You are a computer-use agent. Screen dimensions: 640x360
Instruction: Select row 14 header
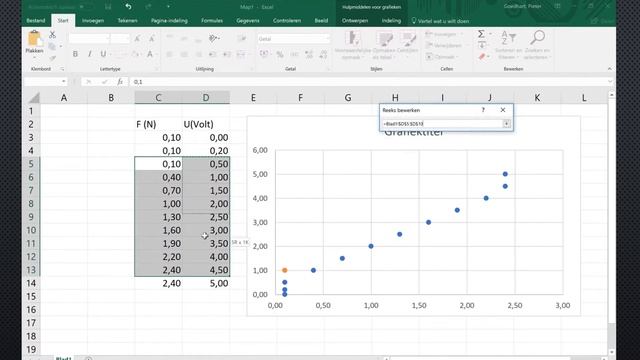click(x=32, y=283)
